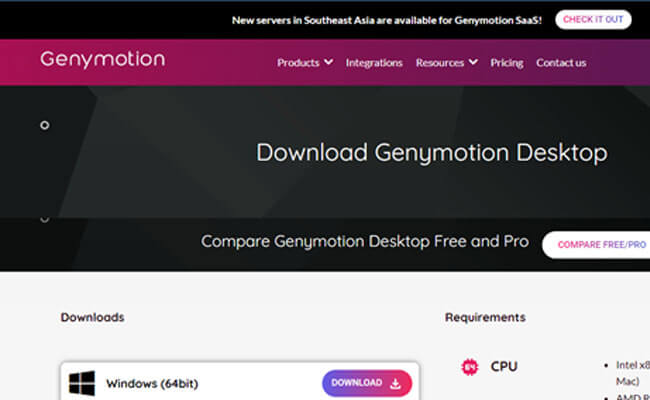Select the Downloads heading text
This screenshot has height=400, width=650.
click(92, 318)
